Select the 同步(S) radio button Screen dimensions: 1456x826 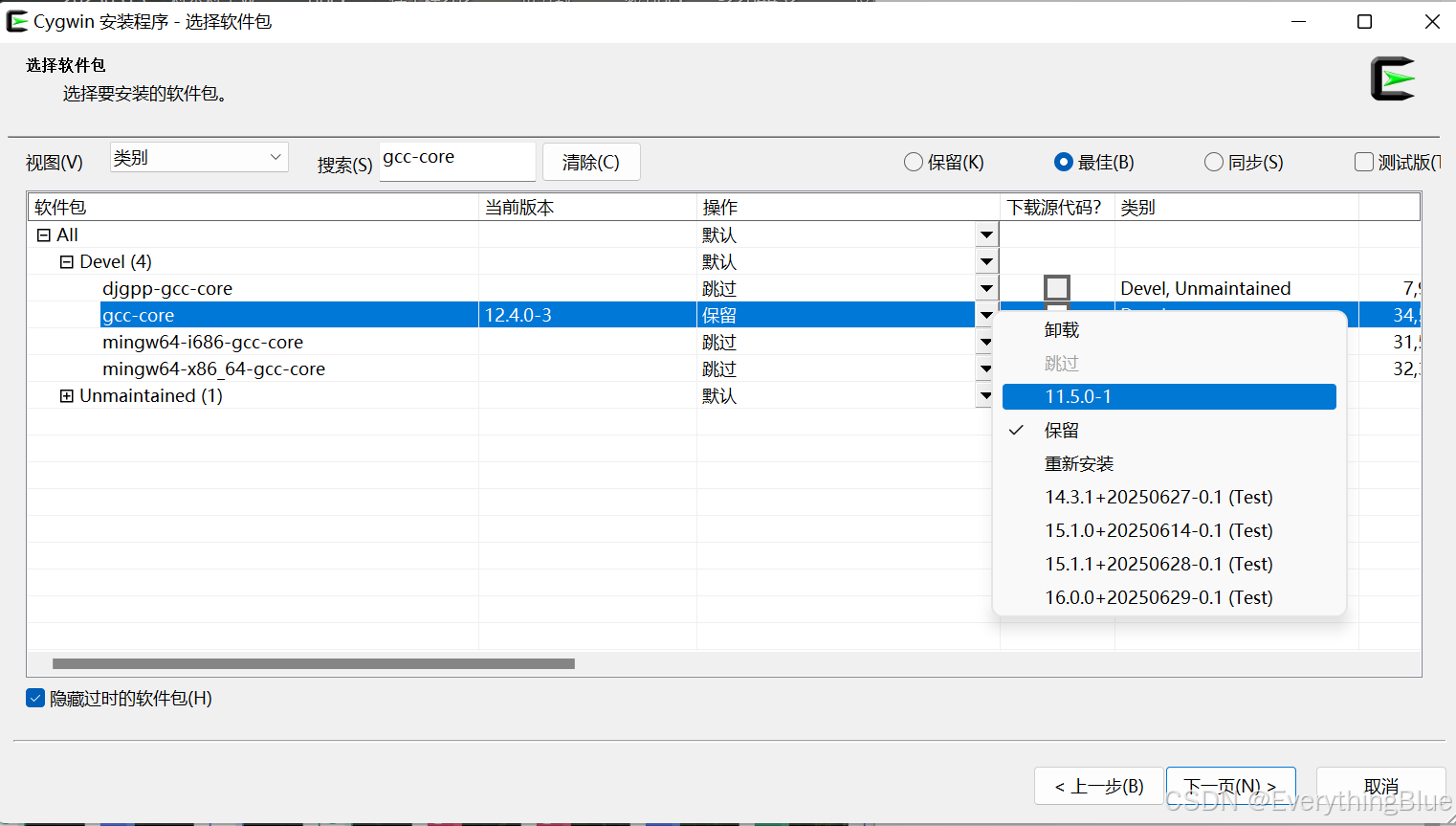coord(1213,162)
